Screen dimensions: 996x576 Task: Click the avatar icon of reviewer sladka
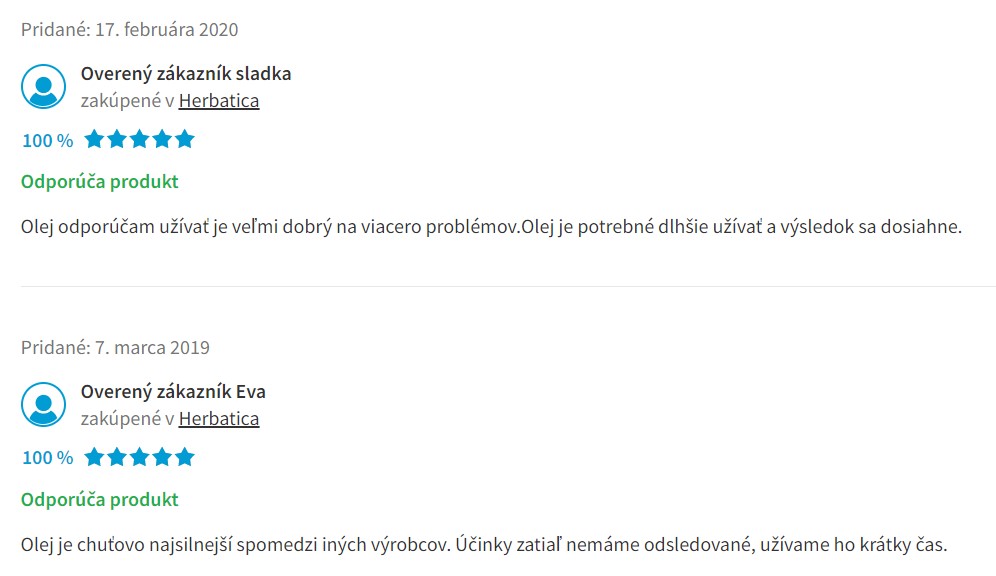[x=43, y=86]
